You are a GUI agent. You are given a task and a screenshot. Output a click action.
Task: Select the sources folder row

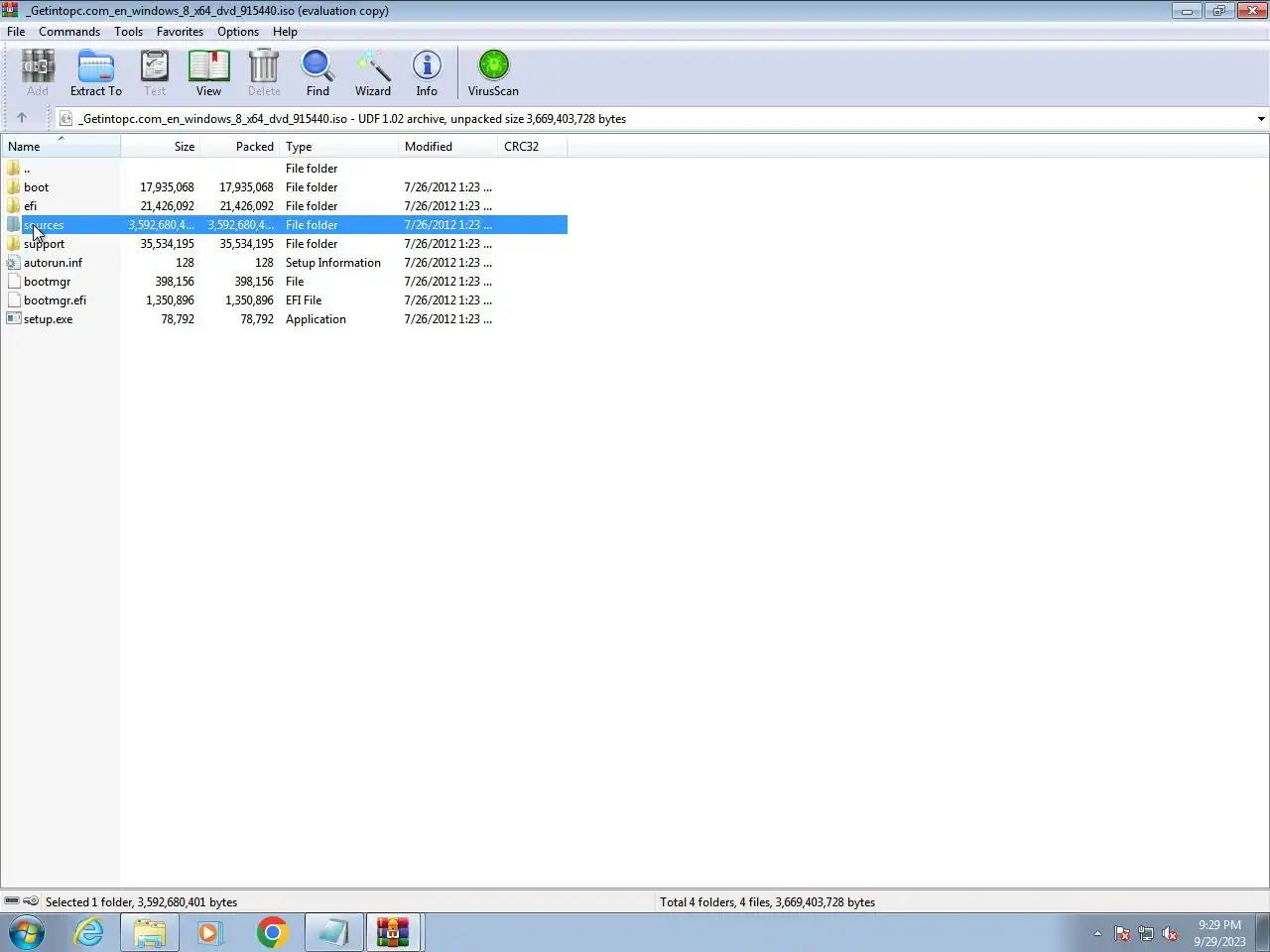click(x=285, y=224)
